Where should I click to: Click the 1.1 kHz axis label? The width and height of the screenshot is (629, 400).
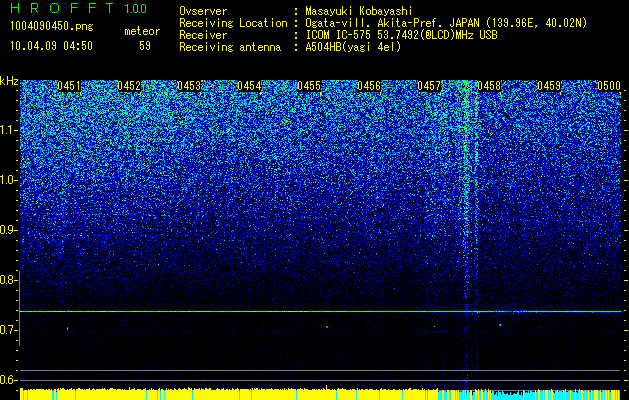[x=8, y=130]
